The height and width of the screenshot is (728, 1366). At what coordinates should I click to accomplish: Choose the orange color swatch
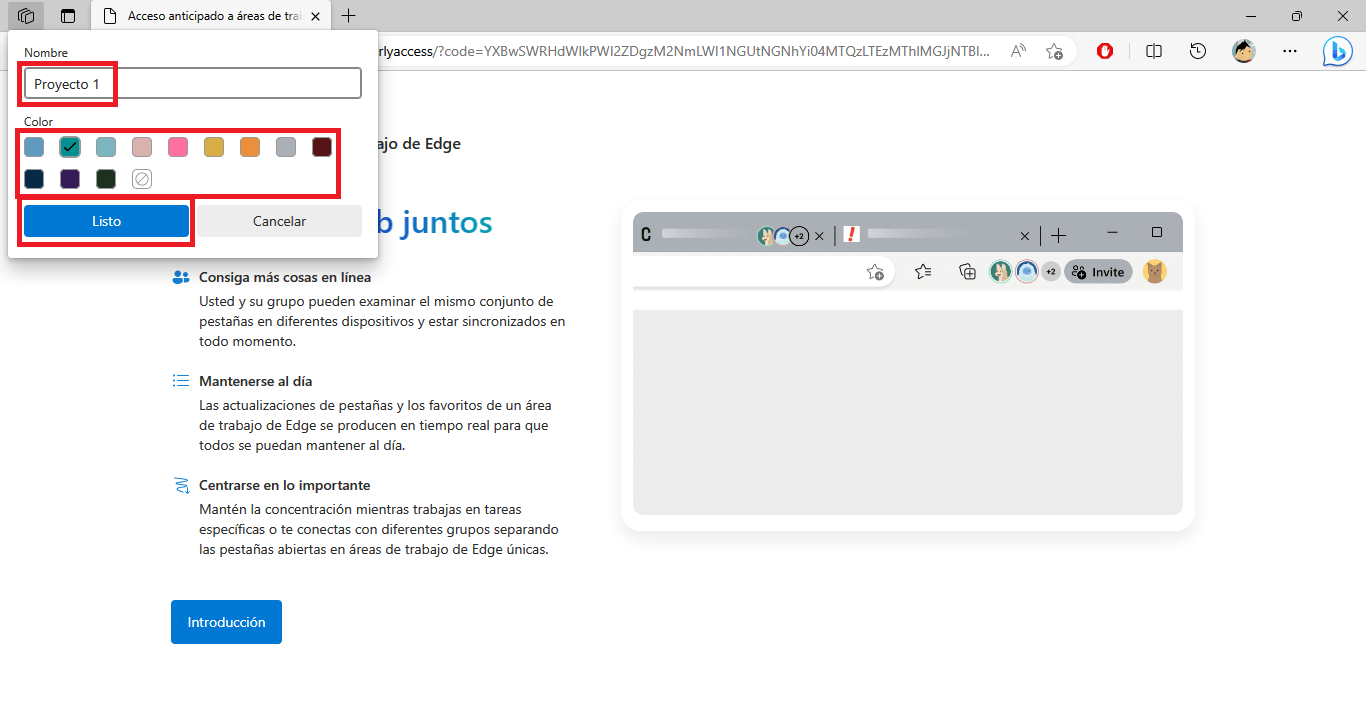250,147
